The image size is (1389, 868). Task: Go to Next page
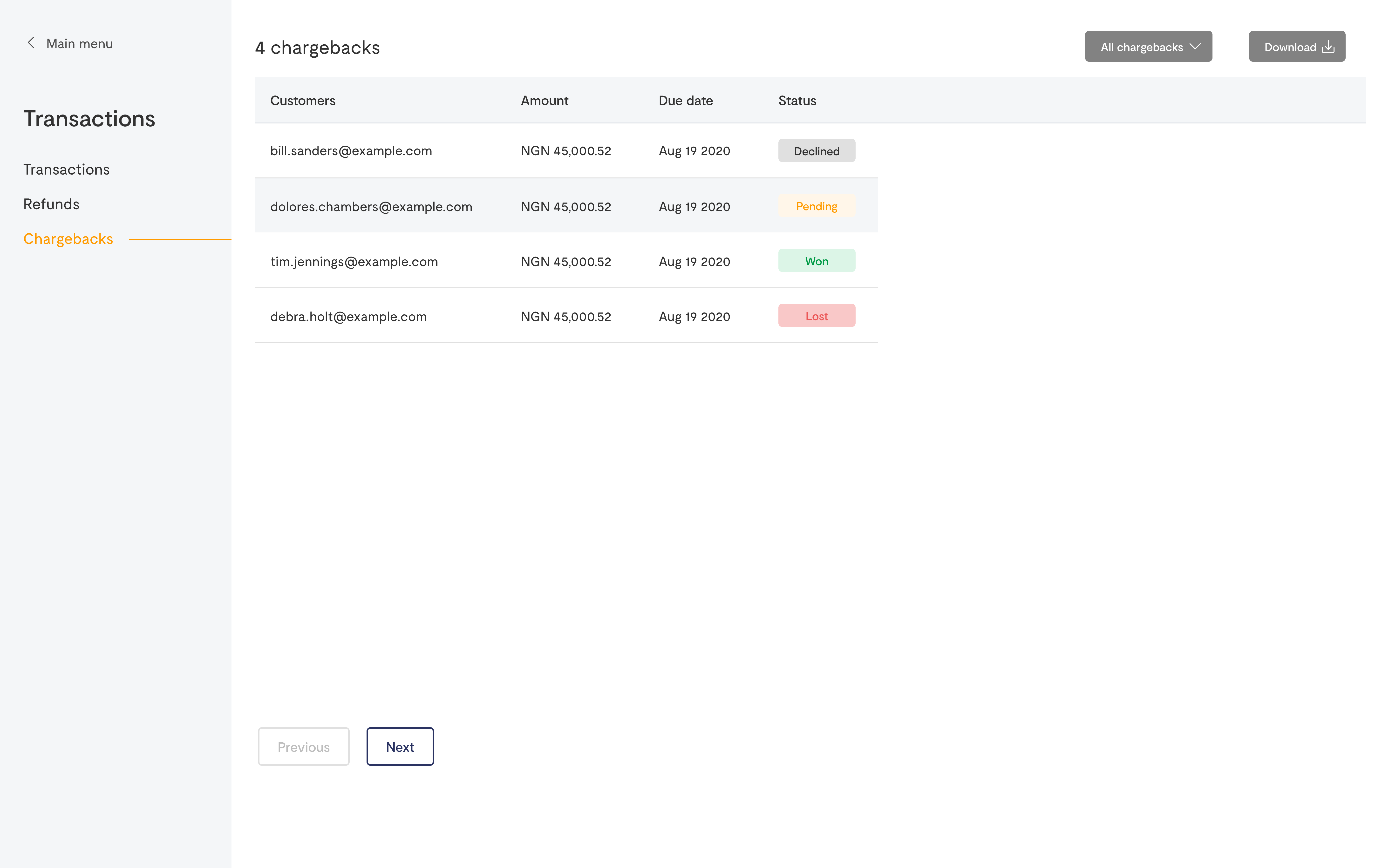click(400, 746)
